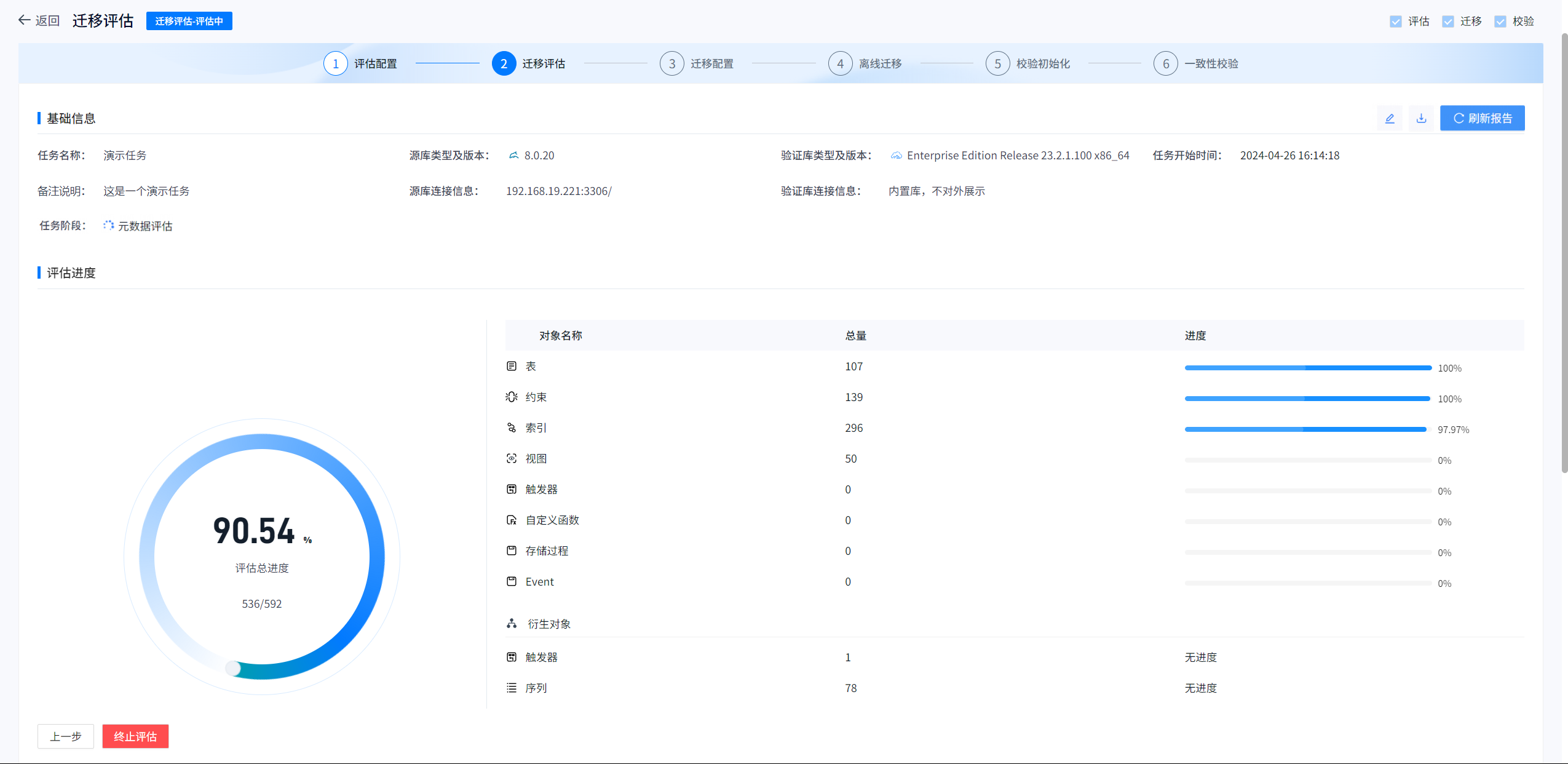
Task: Click the 表 (table) row icon
Action: 511,366
